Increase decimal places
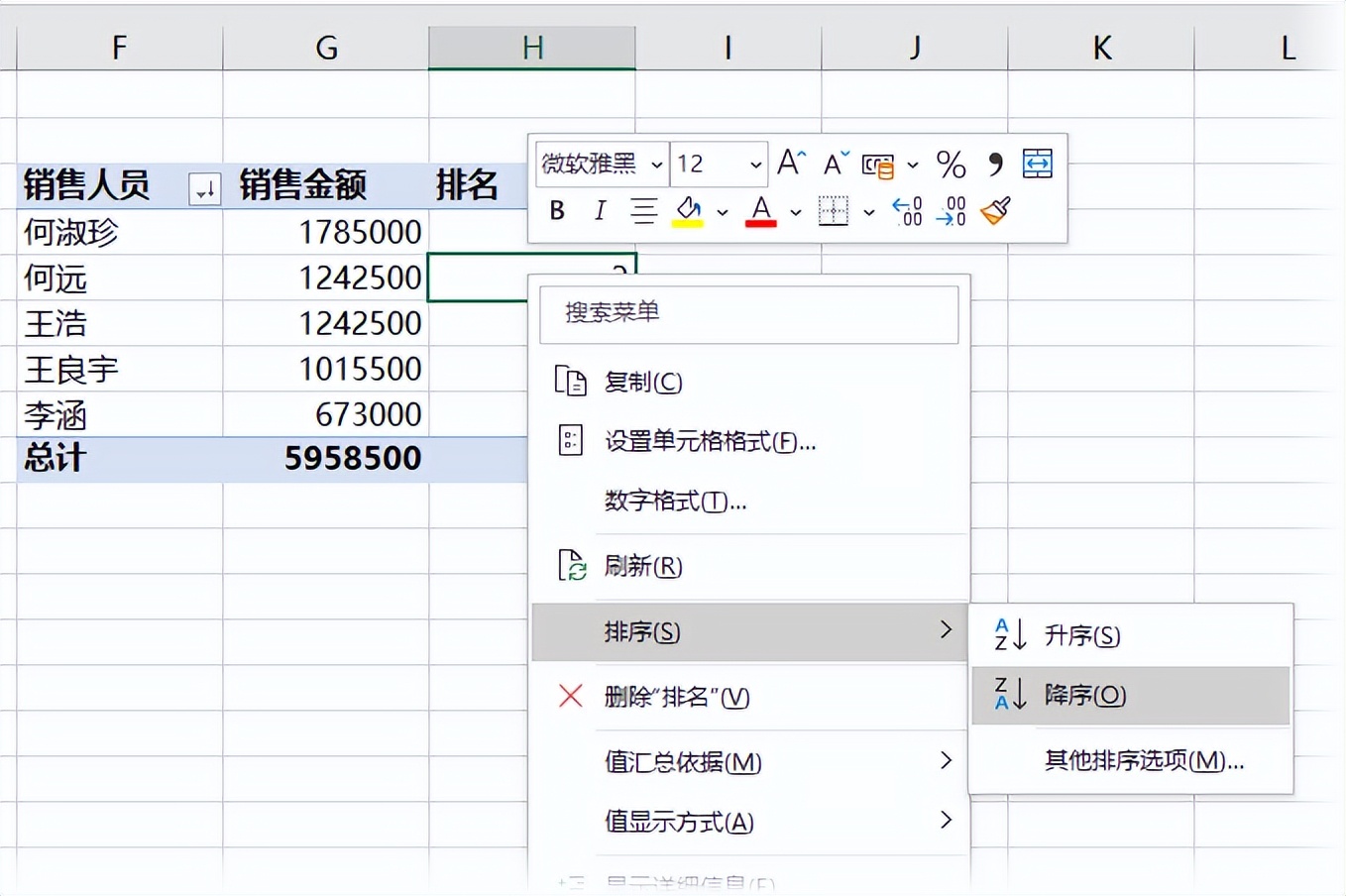Screen dimensions: 1346x896 click(907, 211)
